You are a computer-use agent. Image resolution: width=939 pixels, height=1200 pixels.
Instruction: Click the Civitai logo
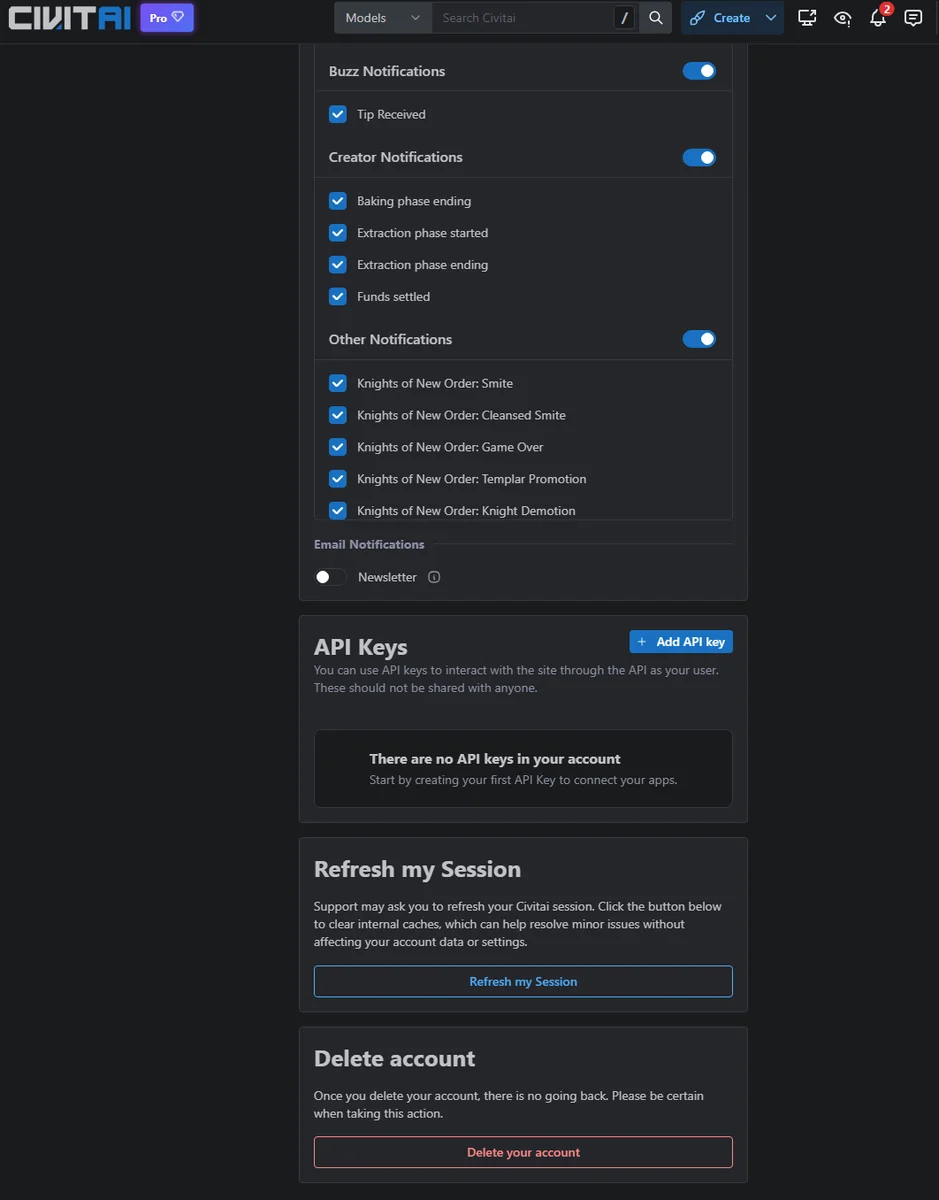[70, 18]
